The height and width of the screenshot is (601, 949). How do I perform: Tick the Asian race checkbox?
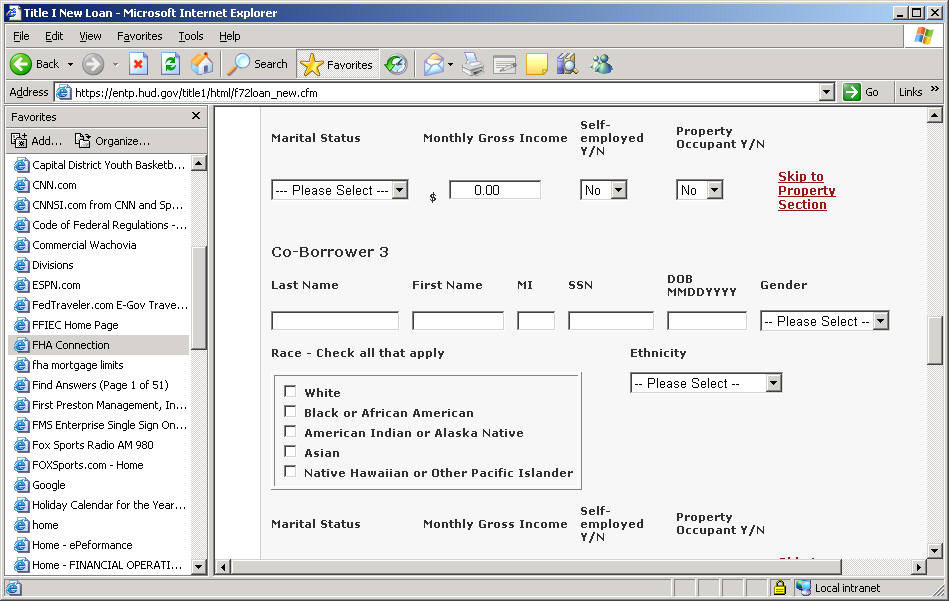click(x=290, y=452)
